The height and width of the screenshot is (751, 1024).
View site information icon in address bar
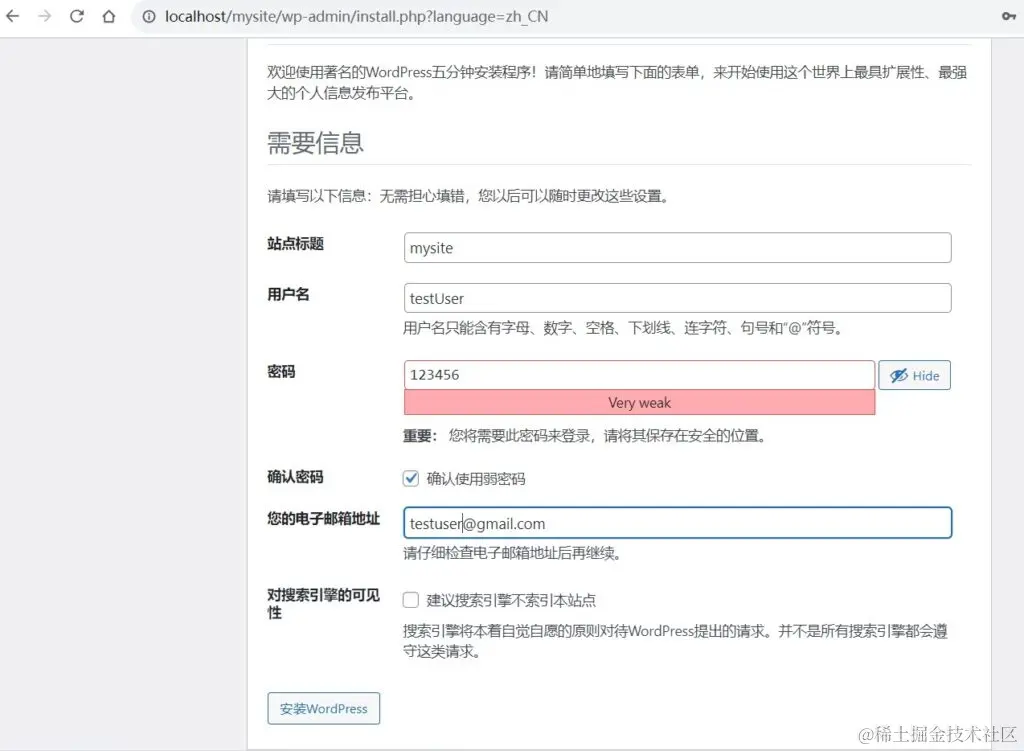[149, 16]
